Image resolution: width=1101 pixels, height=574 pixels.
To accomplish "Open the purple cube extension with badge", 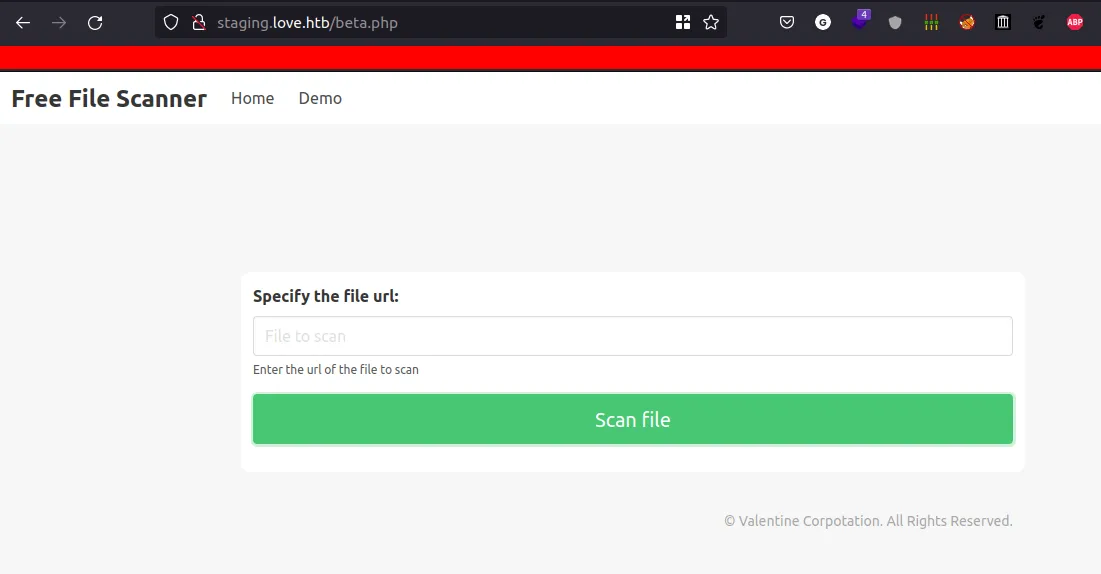I will pos(859,22).
